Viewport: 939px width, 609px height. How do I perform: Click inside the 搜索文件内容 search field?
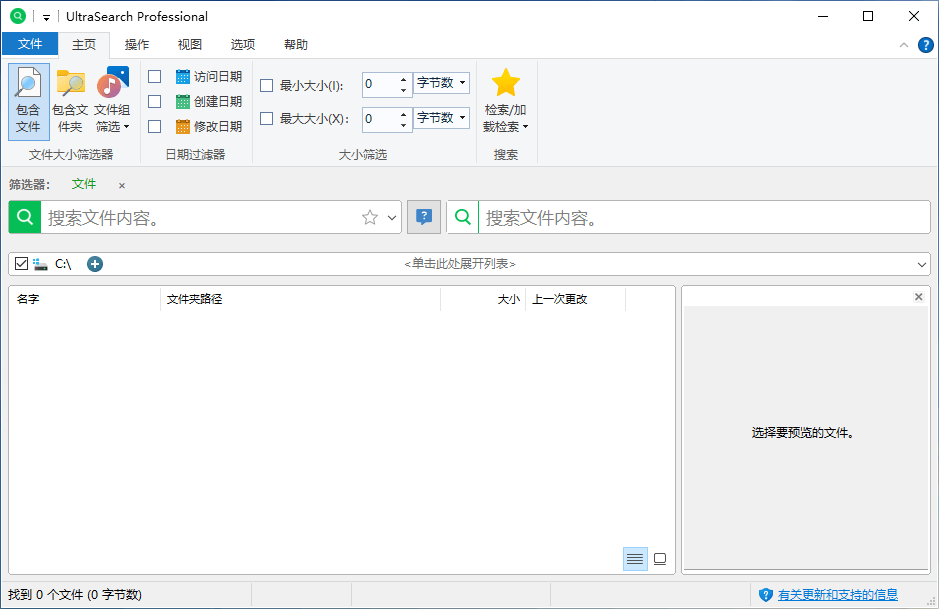point(200,216)
